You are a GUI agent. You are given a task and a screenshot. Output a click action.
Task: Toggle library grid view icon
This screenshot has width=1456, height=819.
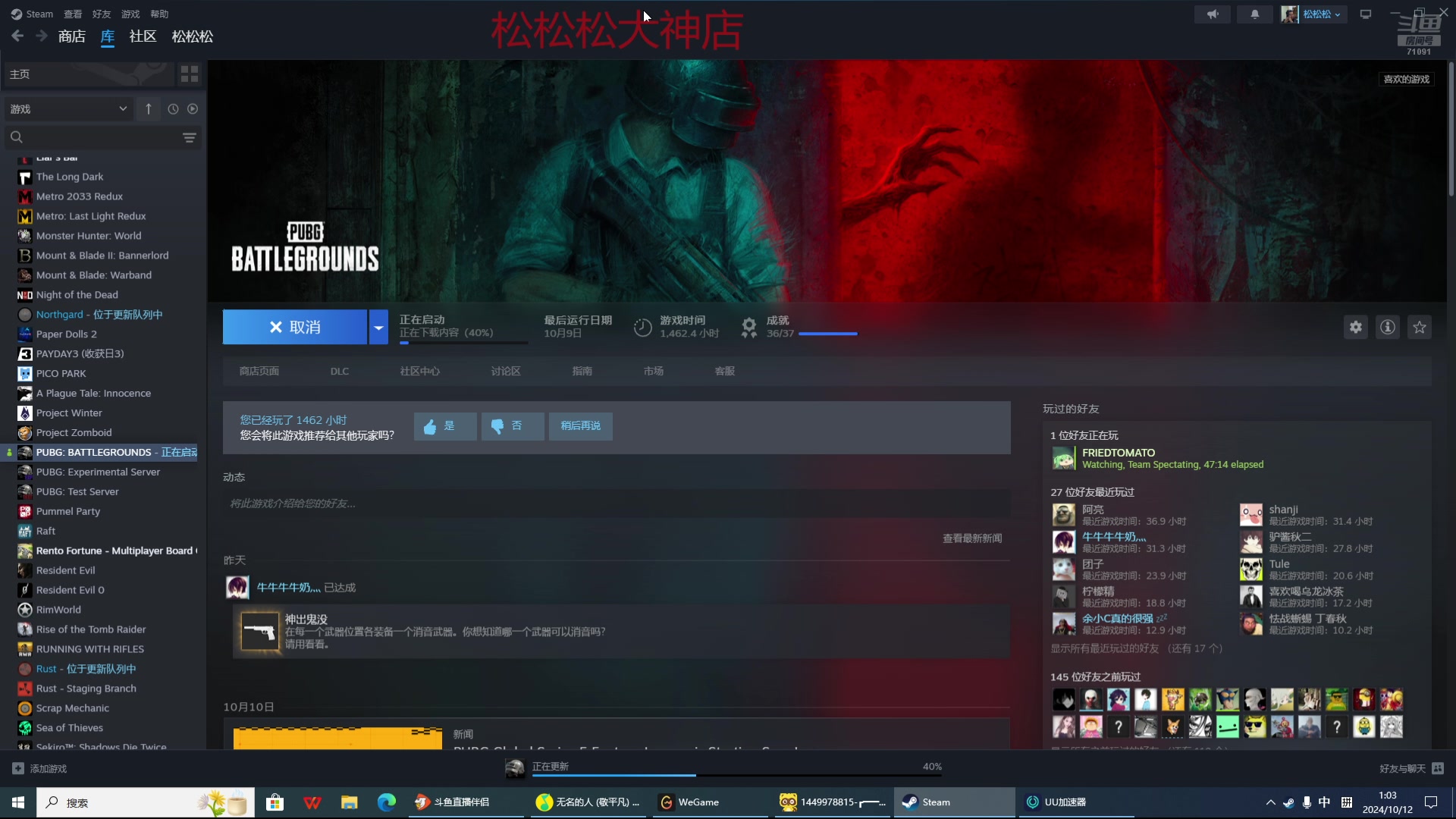pos(190,74)
